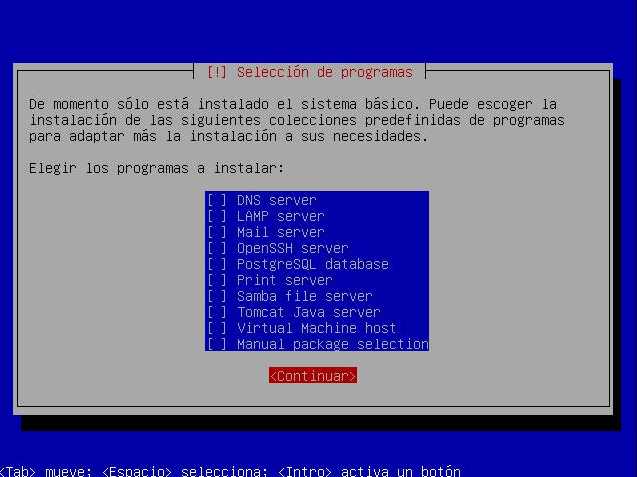Enable Virtual Machine host checkbox
The height and width of the screenshot is (477, 637).
(x=217, y=328)
